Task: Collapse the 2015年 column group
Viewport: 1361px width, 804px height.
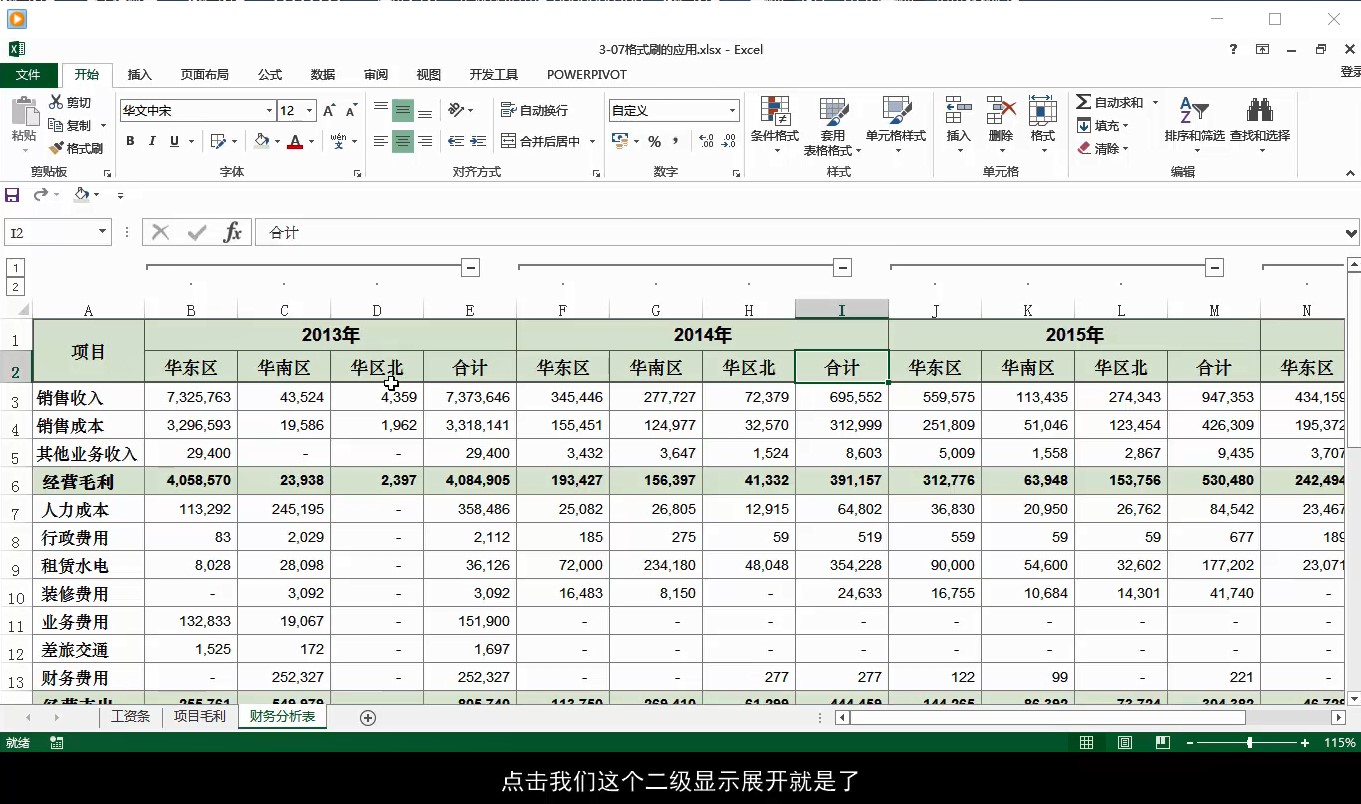Action: [x=1214, y=267]
